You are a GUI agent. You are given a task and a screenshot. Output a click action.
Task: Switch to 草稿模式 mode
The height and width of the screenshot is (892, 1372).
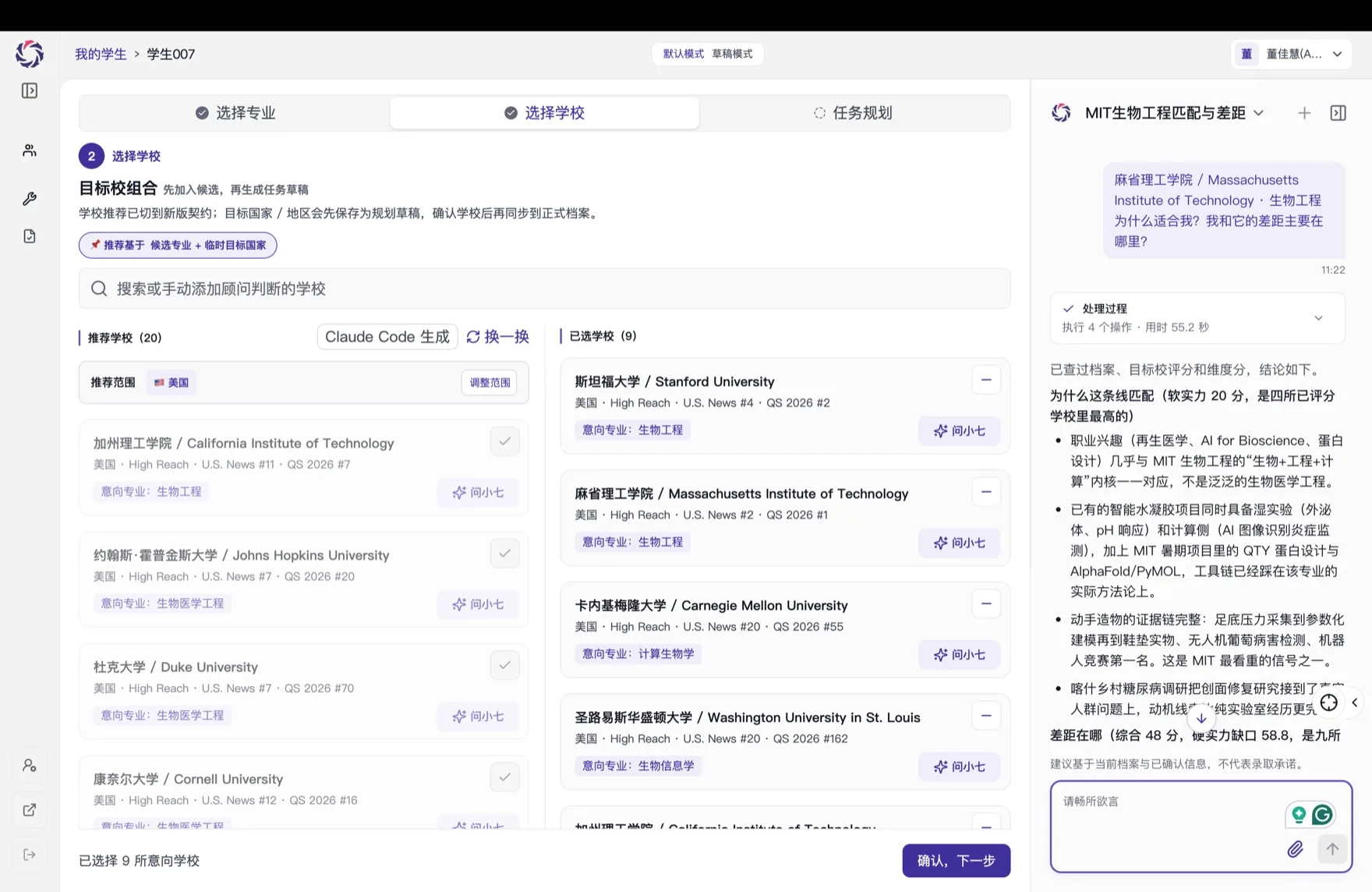[x=733, y=54]
